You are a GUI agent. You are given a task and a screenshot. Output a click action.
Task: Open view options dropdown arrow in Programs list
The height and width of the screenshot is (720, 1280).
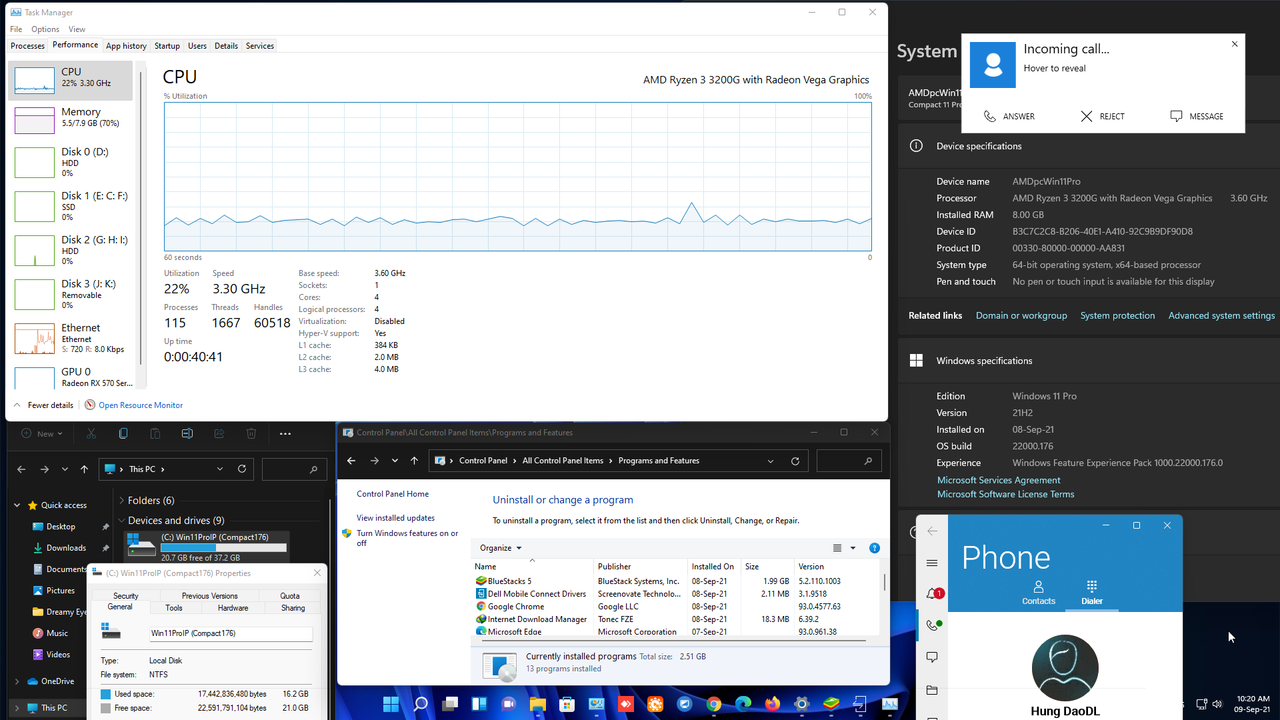click(853, 548)
